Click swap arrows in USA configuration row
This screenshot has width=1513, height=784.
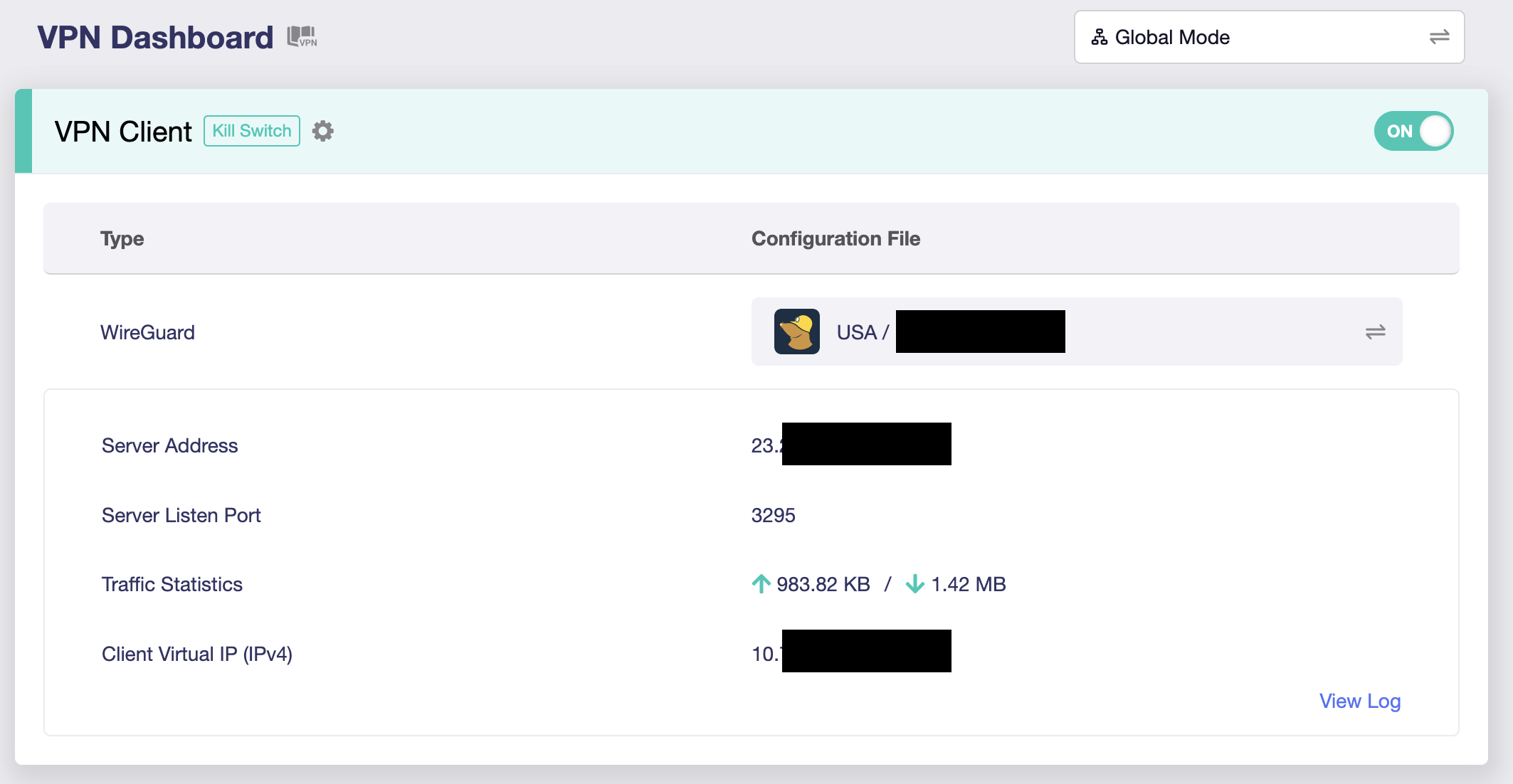click(1375, 332)
